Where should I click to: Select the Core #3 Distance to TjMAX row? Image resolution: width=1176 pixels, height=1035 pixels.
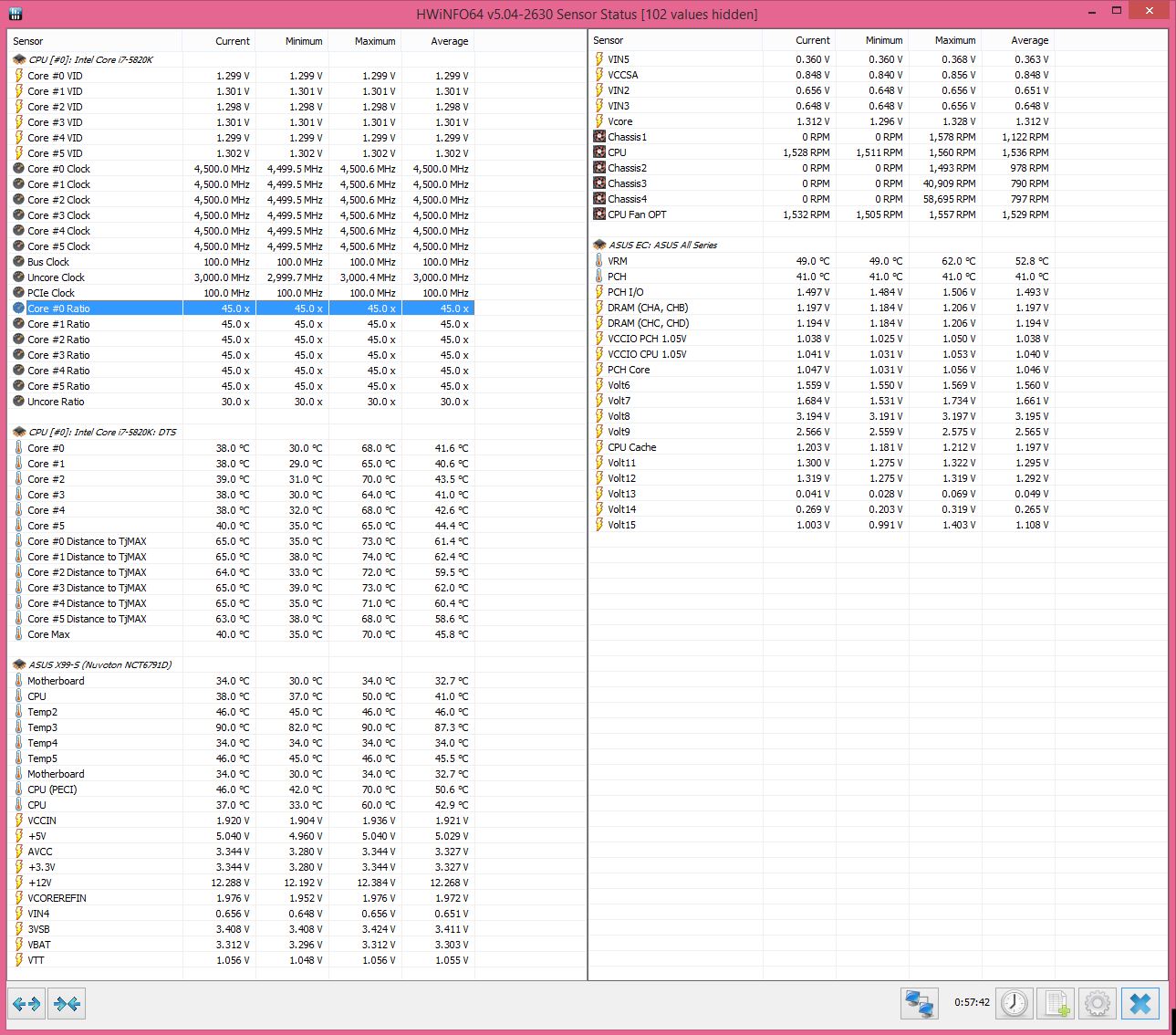[243, 588]
